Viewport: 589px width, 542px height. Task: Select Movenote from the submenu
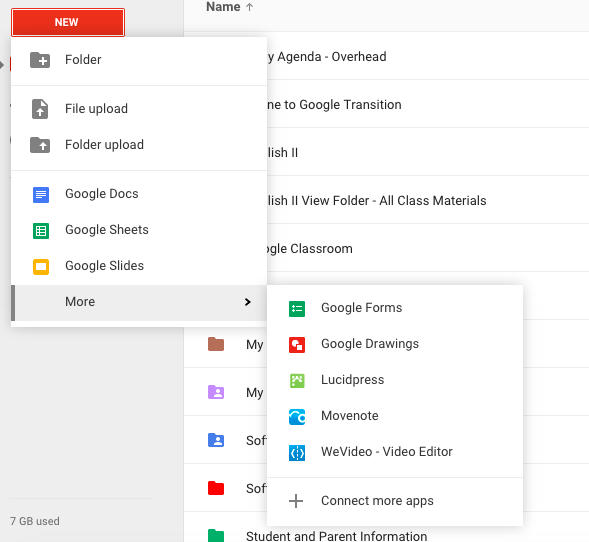(x=395, y=416)
